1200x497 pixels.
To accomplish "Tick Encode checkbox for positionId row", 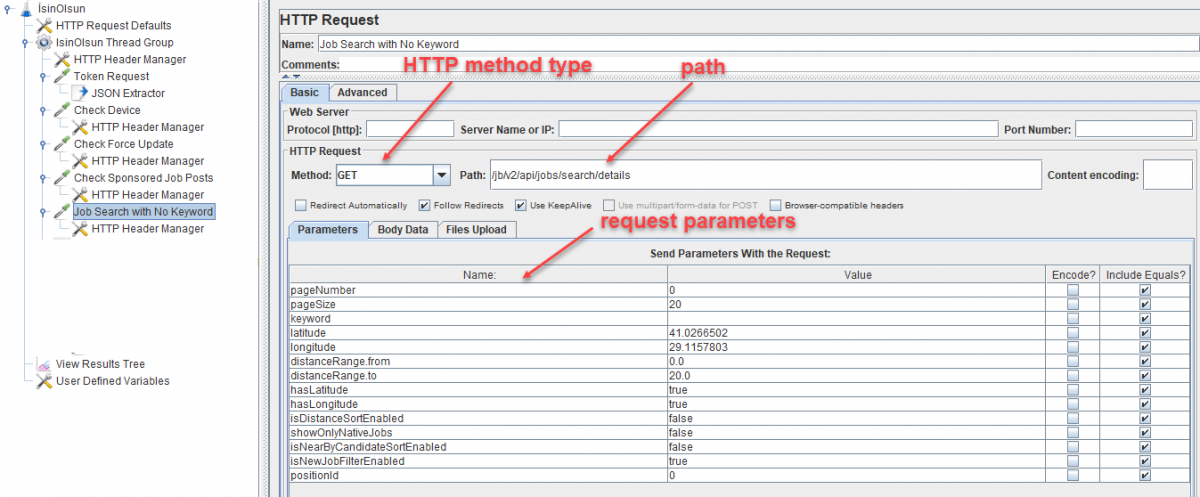I will 1073,476.
